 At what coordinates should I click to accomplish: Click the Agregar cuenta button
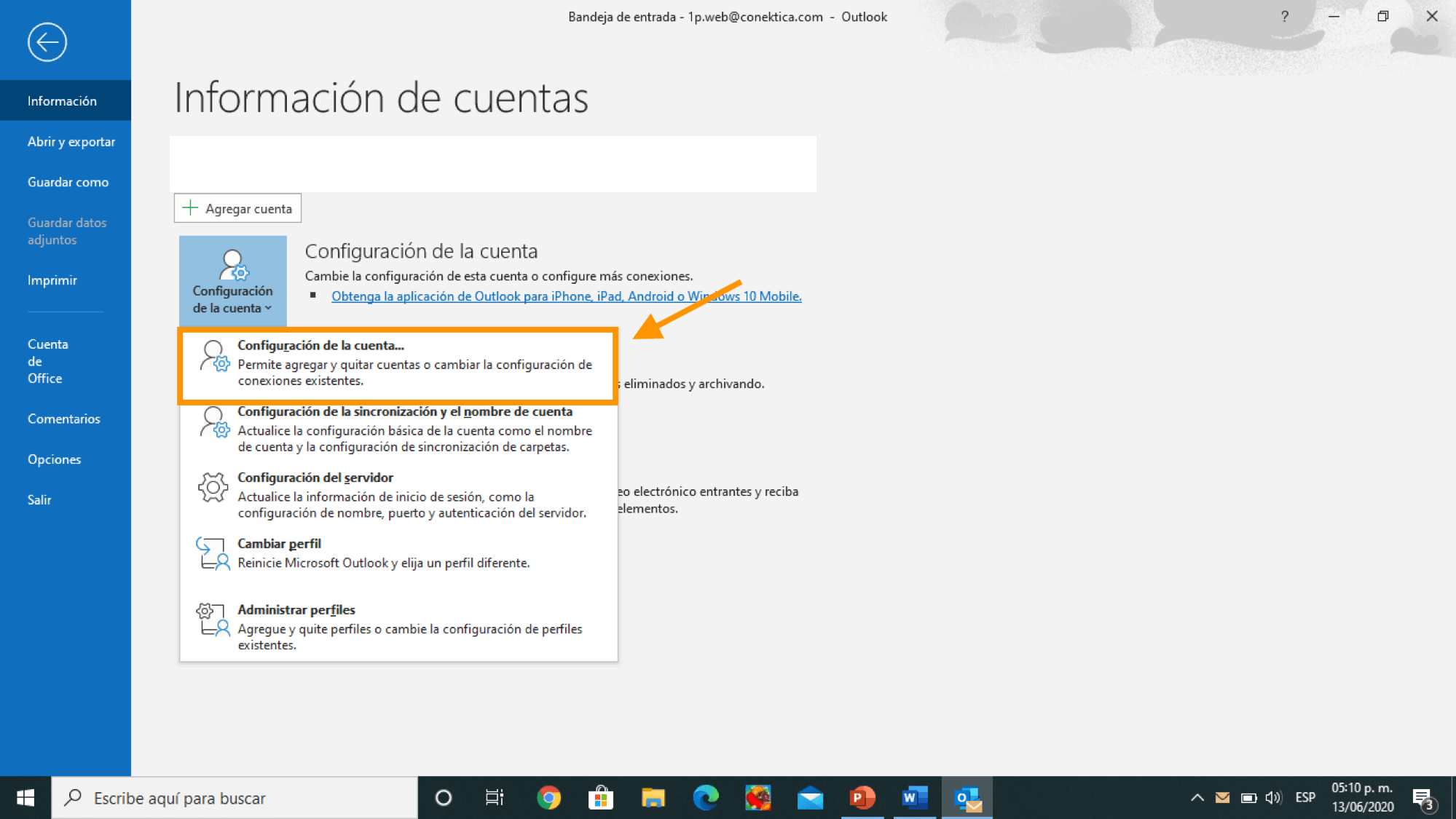(x=237, y=209)
